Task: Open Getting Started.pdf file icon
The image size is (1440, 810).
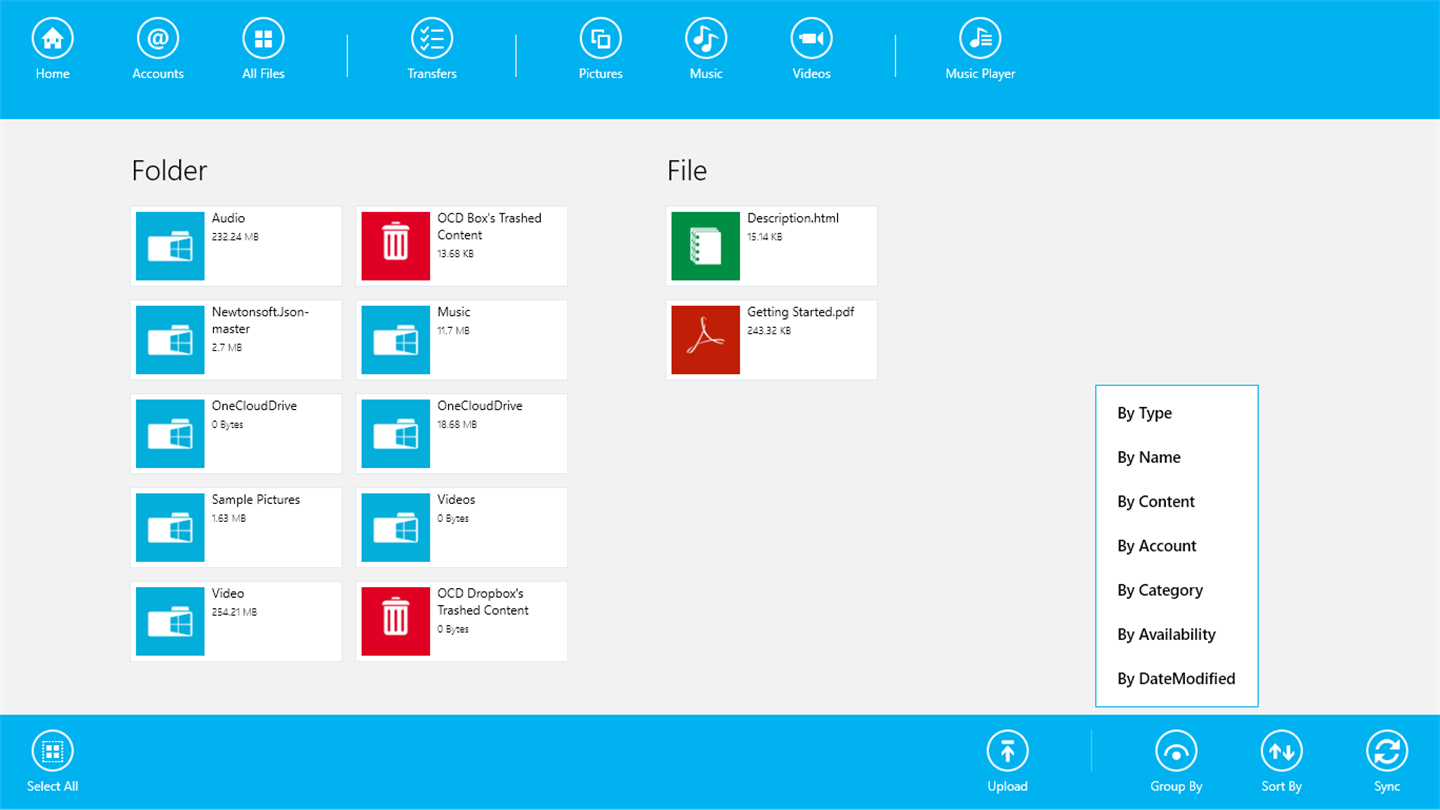Action: [706, 340]
